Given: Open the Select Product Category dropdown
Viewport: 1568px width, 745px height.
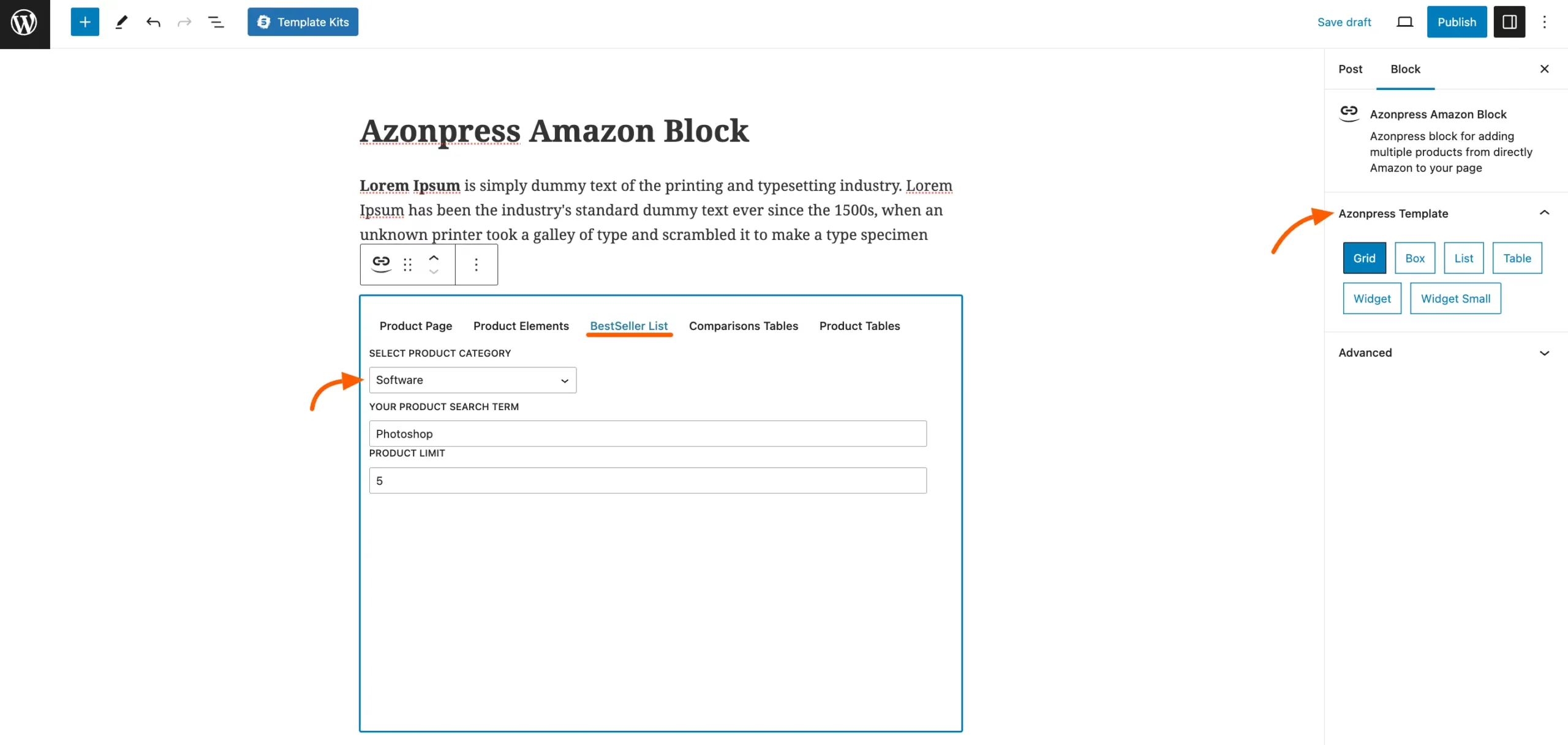Looking at the screenshot, I should pos(472,380).
